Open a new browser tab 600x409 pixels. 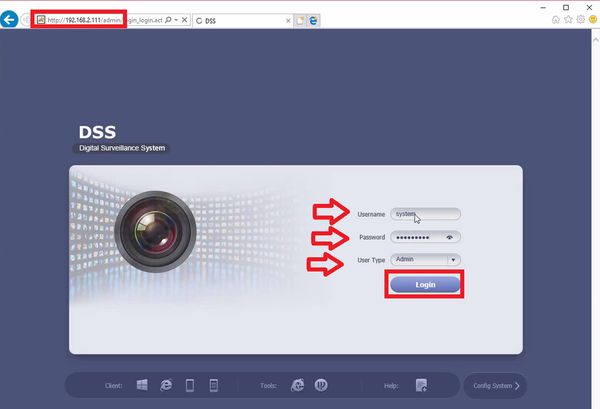[300, 21]
